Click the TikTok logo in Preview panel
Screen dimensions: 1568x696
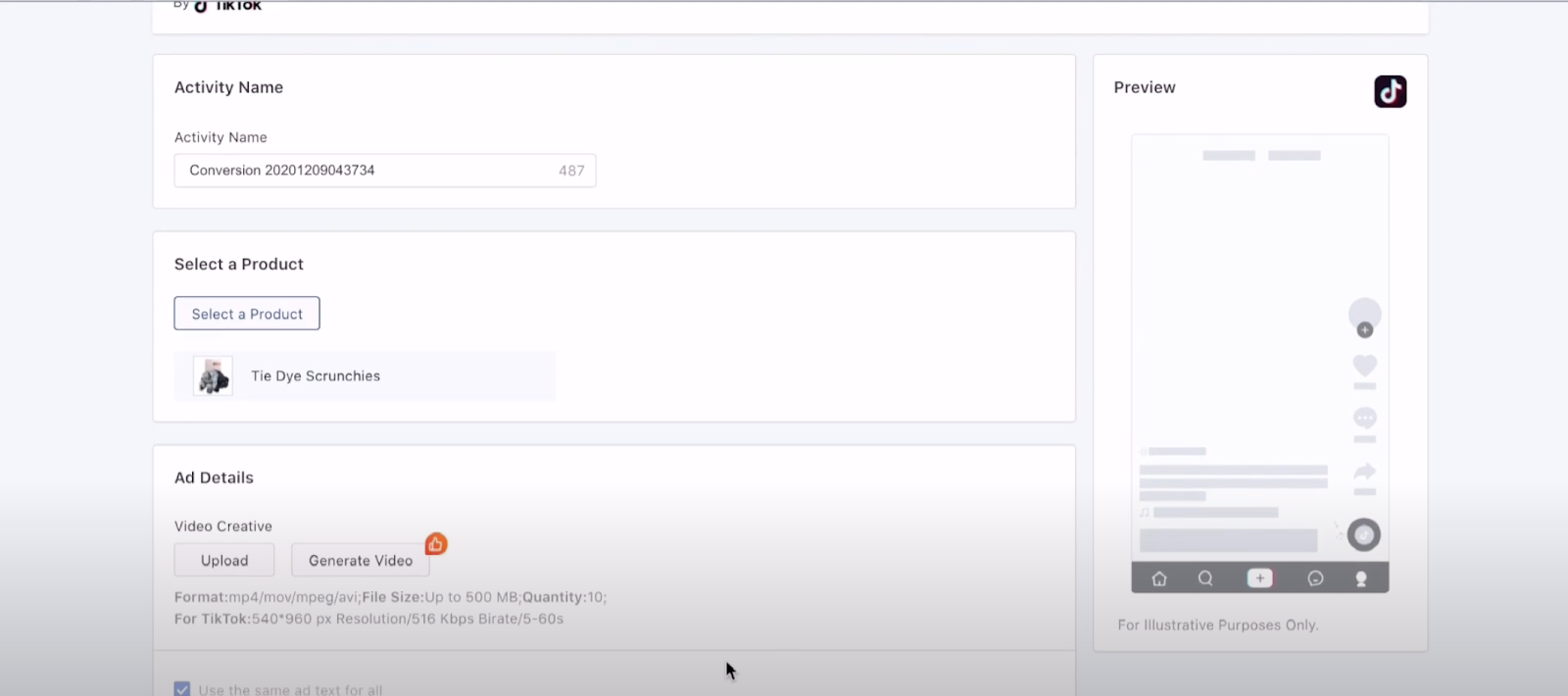tap(1390, 91)
